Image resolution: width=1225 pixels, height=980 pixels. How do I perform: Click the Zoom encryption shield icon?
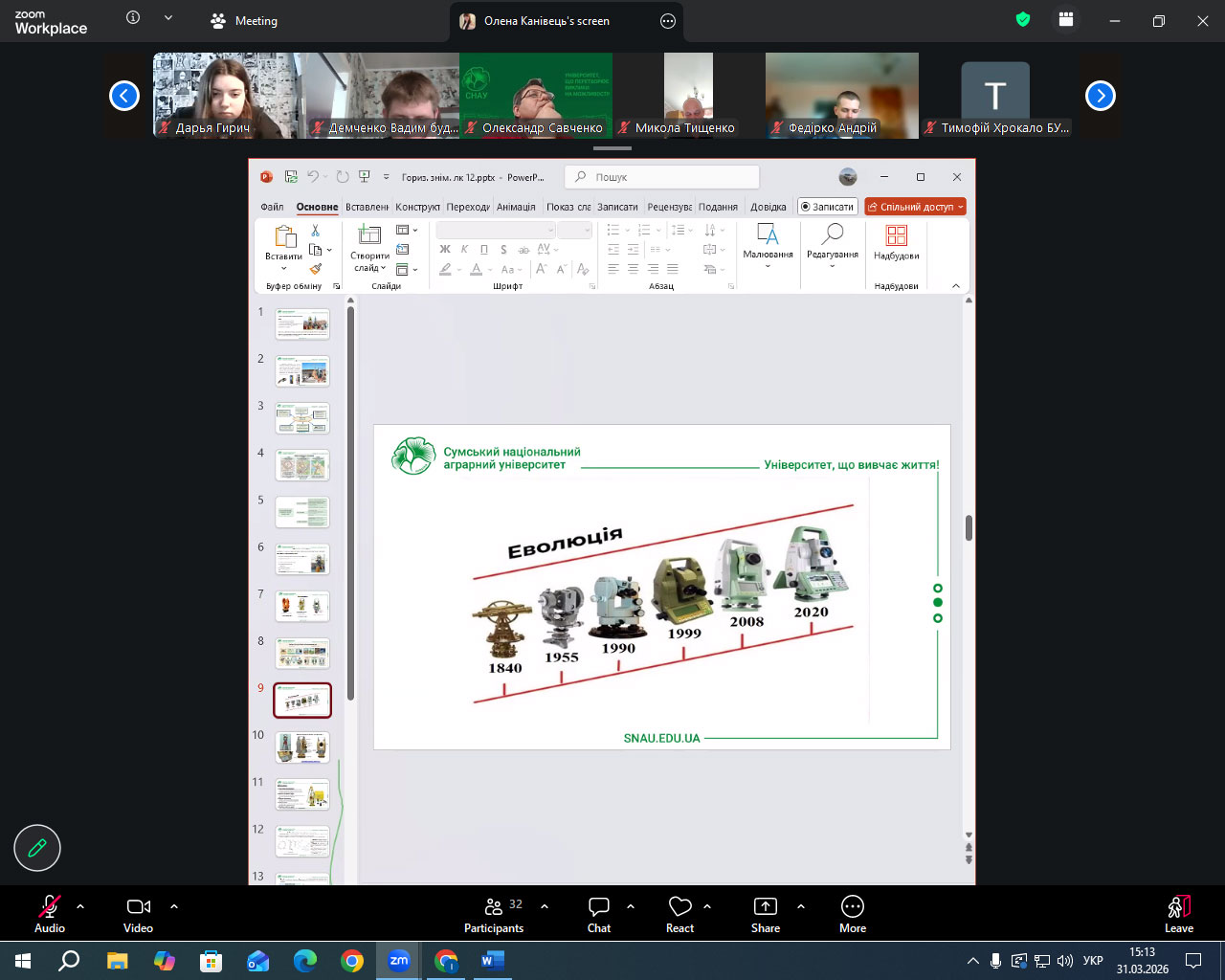[x=1023, y=20]
